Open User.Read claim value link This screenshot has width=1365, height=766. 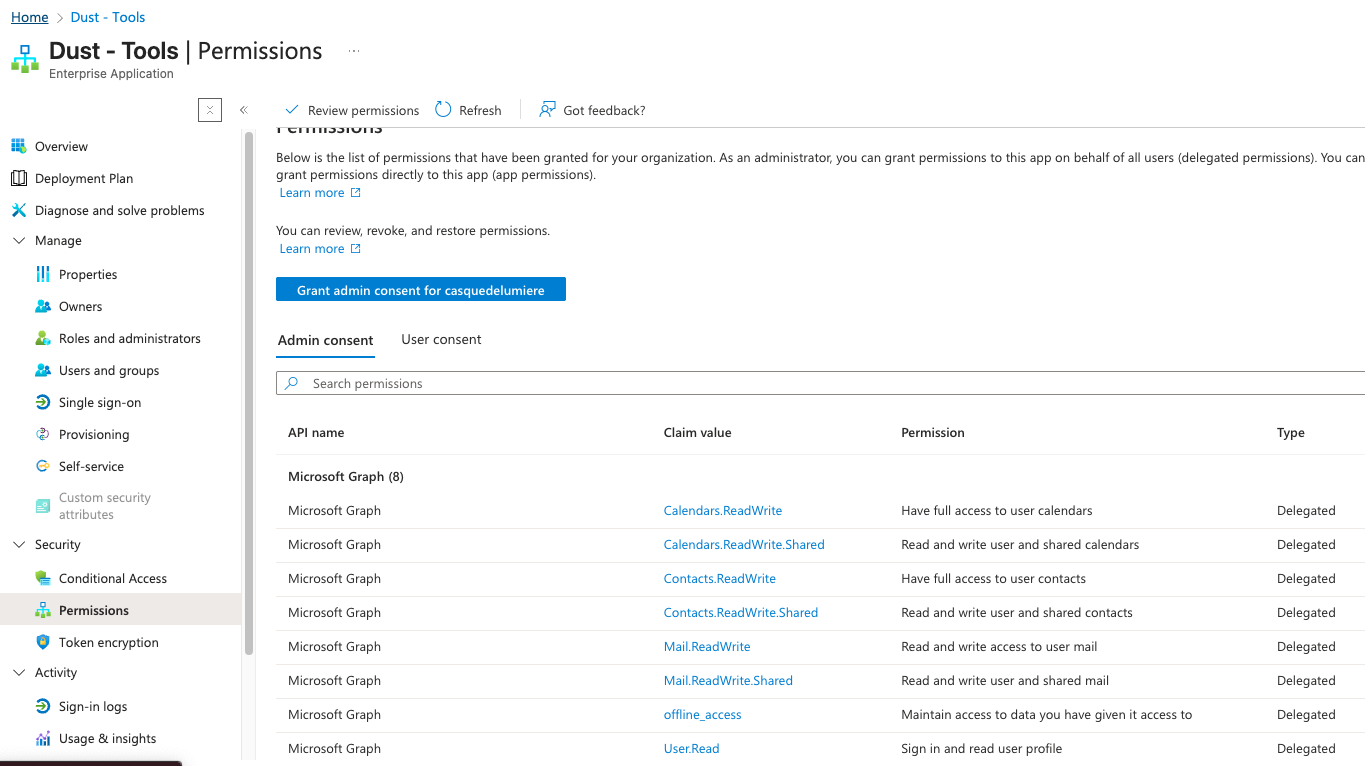click(692, 749)
